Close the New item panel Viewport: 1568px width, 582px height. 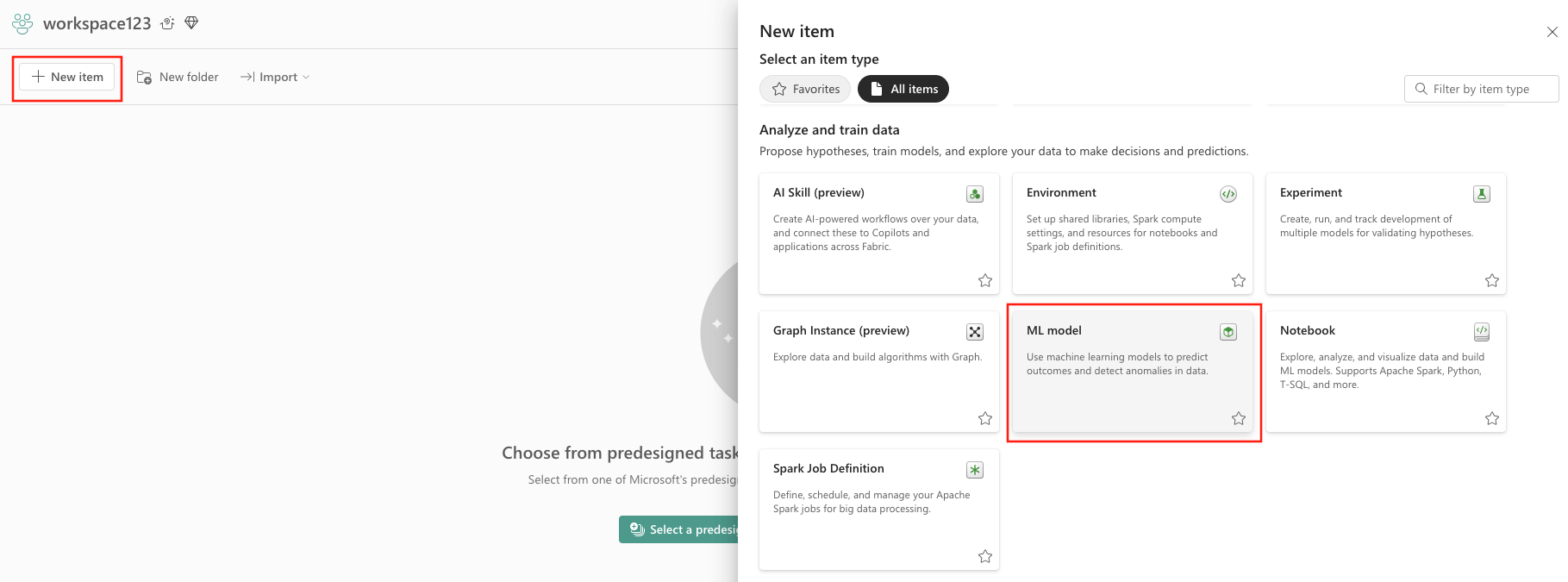click(x=1552, y=32)
